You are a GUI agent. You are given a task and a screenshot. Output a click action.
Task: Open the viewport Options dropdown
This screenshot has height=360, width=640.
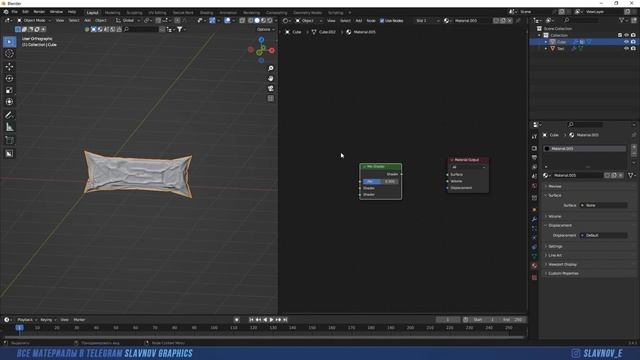266,29
